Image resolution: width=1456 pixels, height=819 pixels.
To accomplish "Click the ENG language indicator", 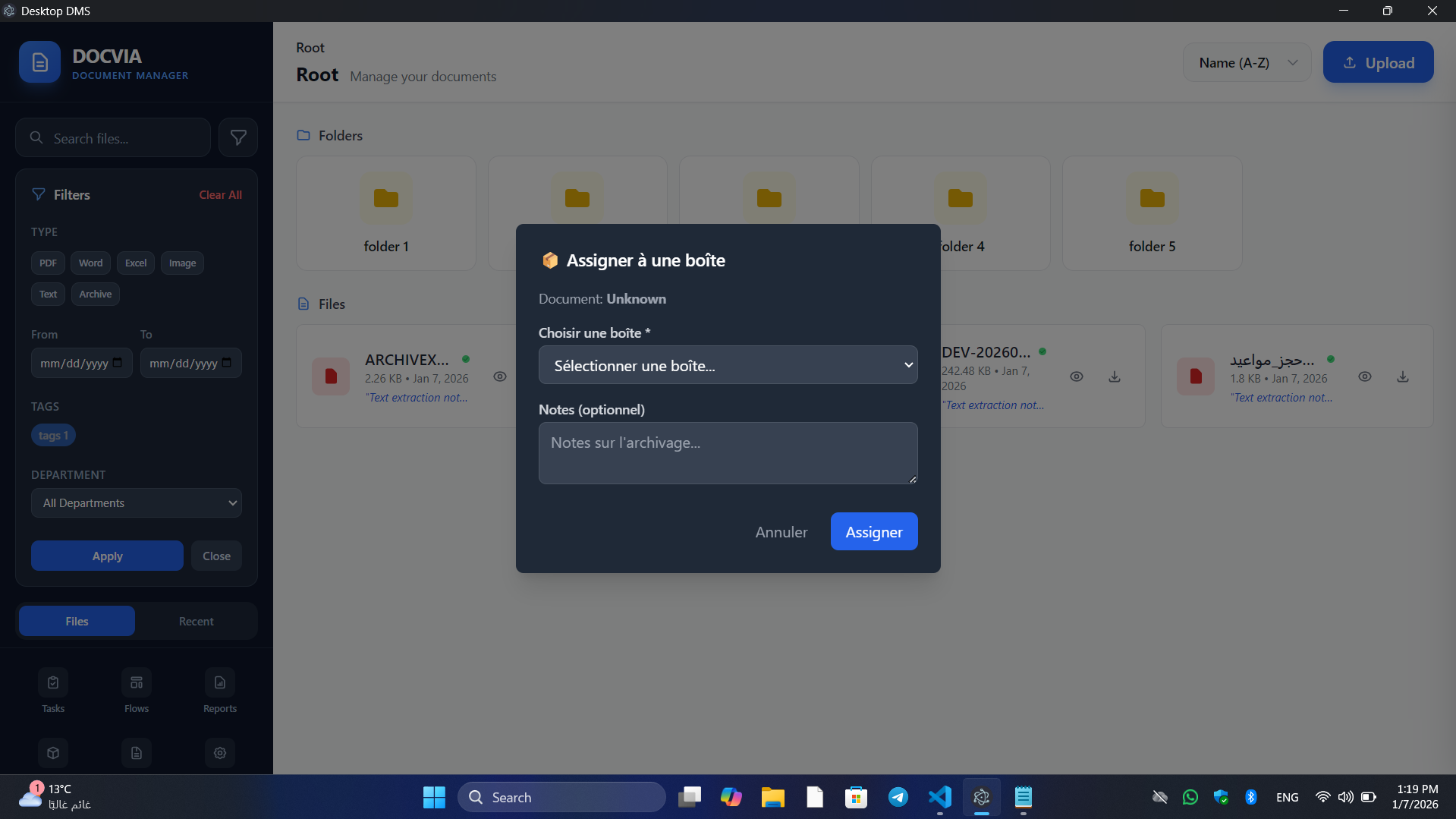I will [1287, 797].
